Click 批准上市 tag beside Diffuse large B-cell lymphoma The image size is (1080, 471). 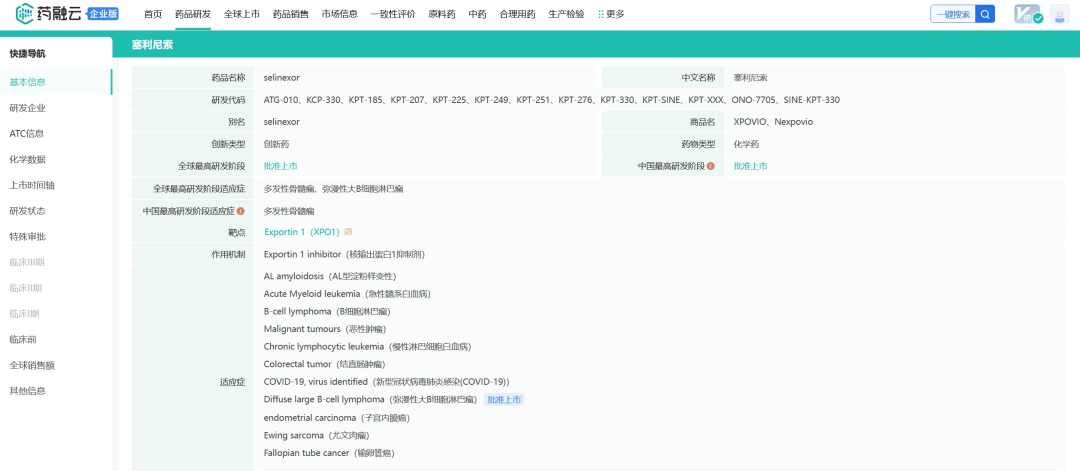point(504,400)
